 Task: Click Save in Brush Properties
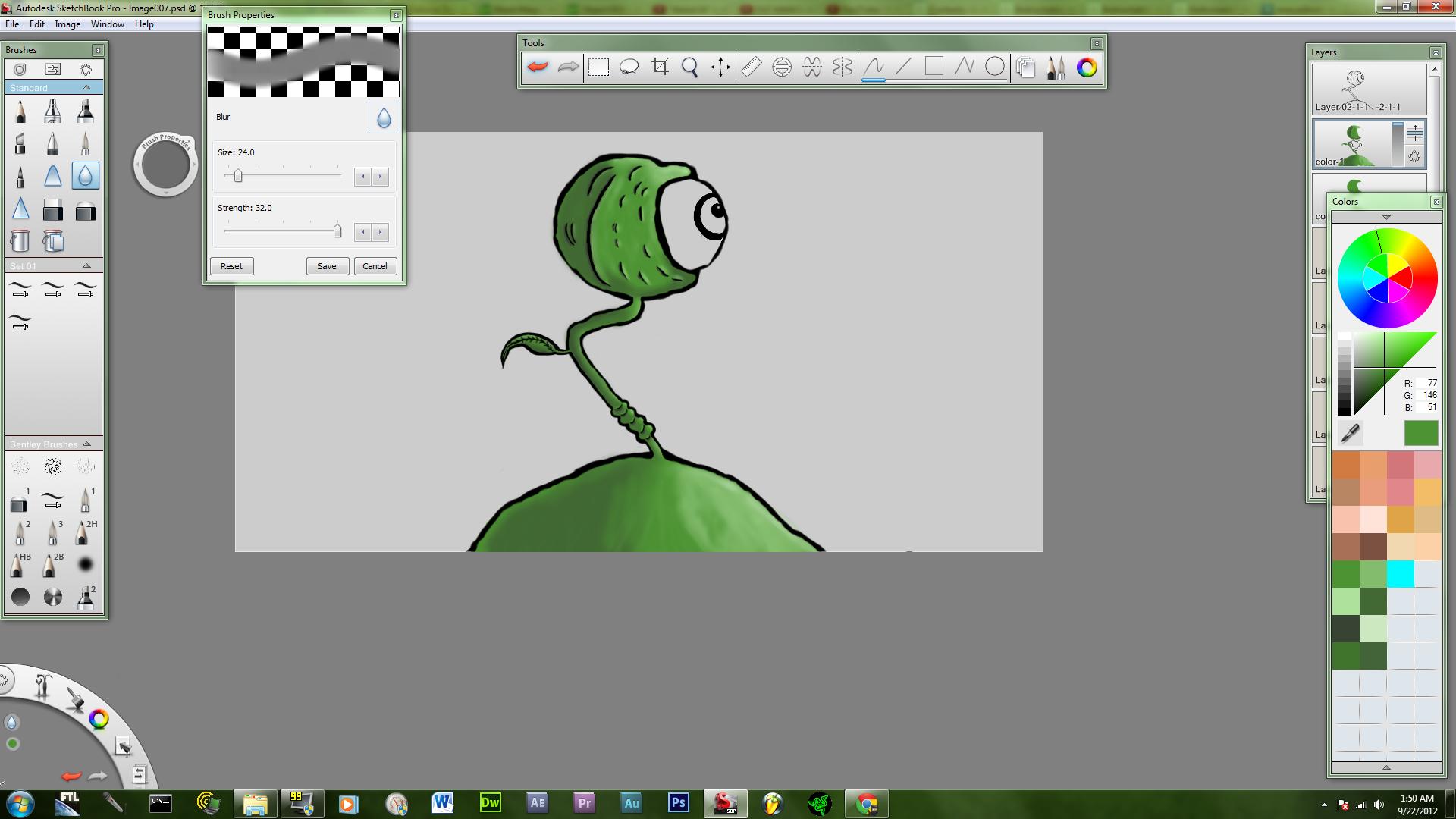(327, 266)
